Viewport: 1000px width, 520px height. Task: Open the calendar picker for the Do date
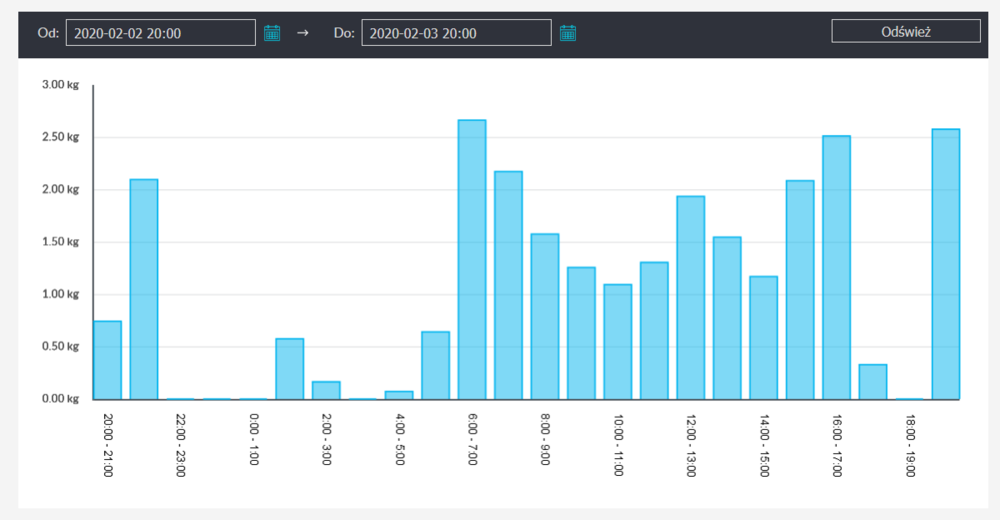pyautogui.click(x=568, y=33)
